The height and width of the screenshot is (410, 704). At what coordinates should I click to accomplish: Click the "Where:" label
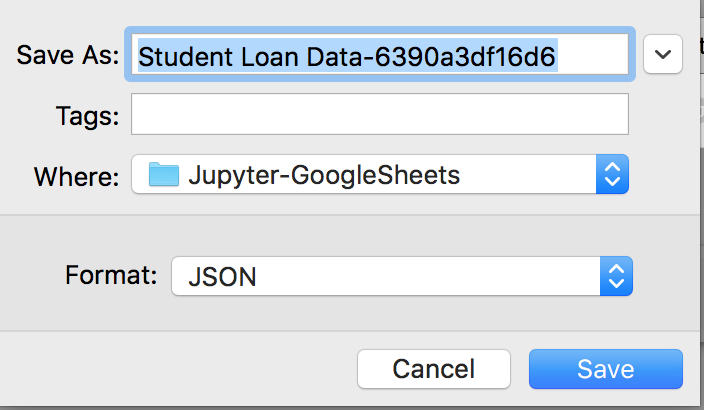coord(77,176)
